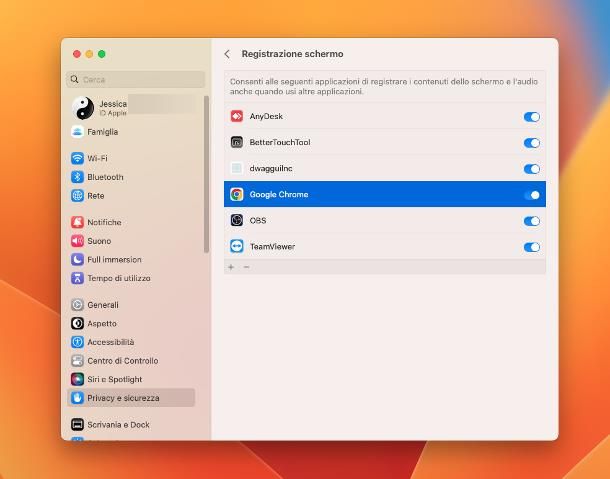
Task: Click the Accessibilità icon
Action: [x=77, y=342]
